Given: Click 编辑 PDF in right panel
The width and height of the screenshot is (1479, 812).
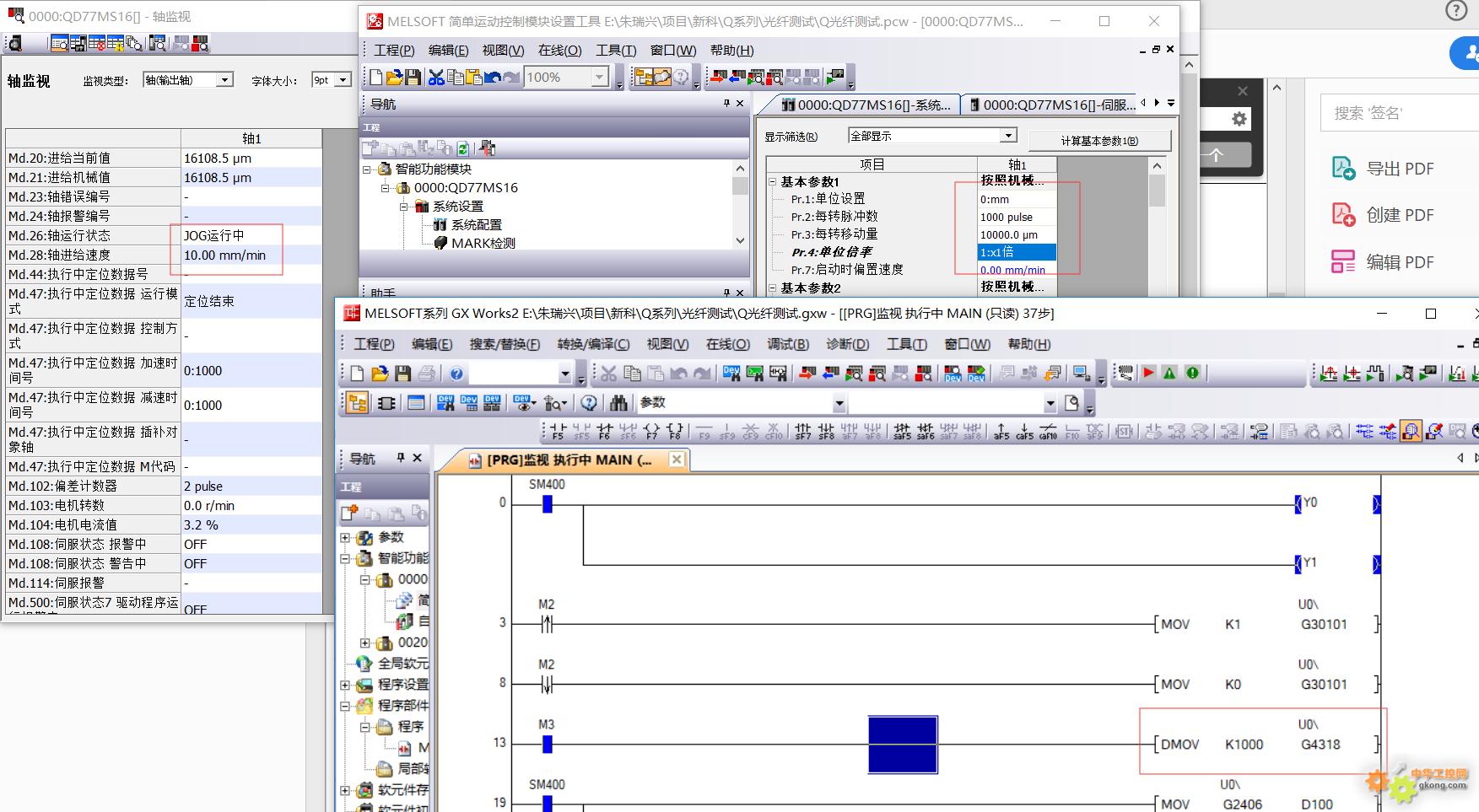Looking at the screenshot, I should coord(1383,262).
